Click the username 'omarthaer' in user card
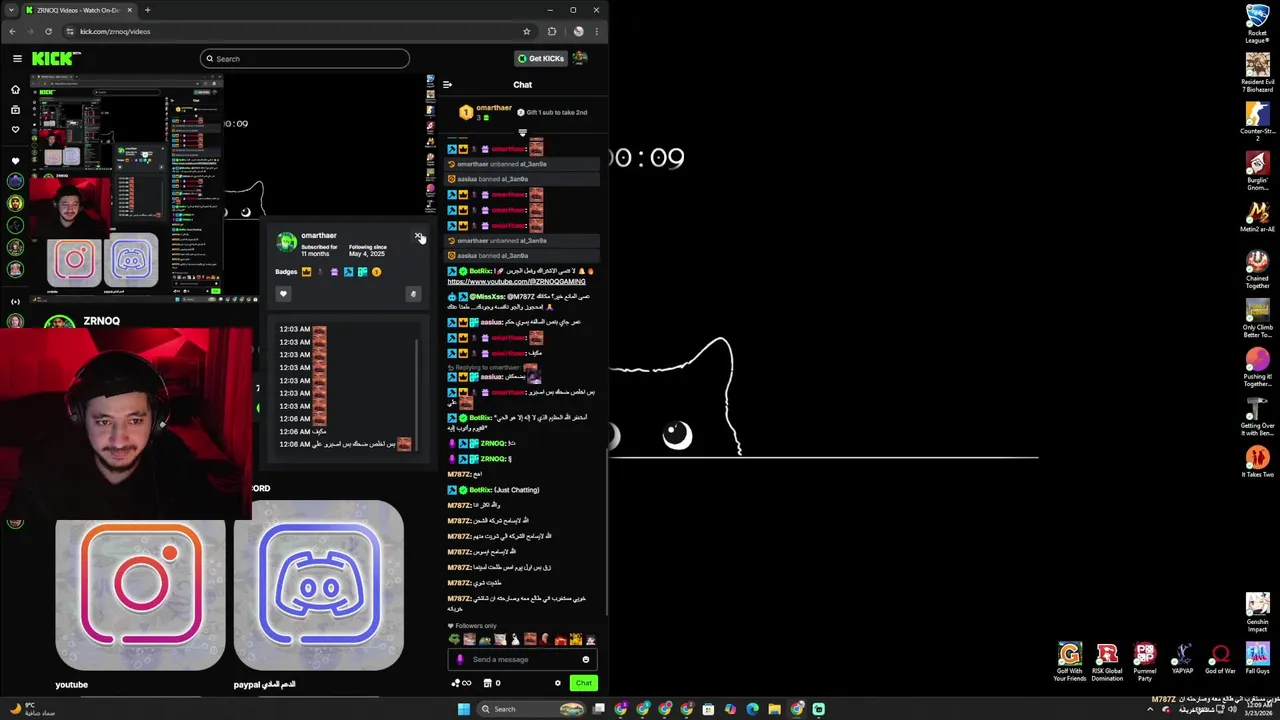Screen dimensions: 1280x720 click(x=318, y=236)
